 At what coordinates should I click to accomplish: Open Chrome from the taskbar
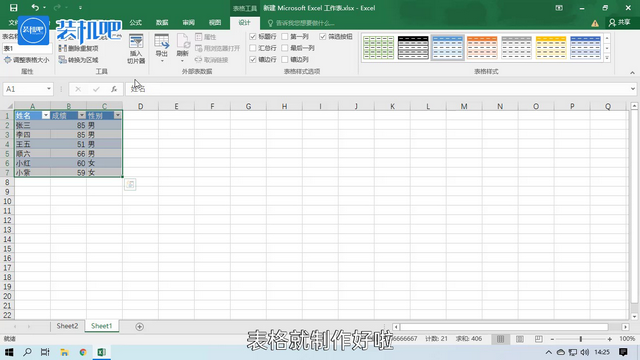pyautogui.click(x=83, y=352)
